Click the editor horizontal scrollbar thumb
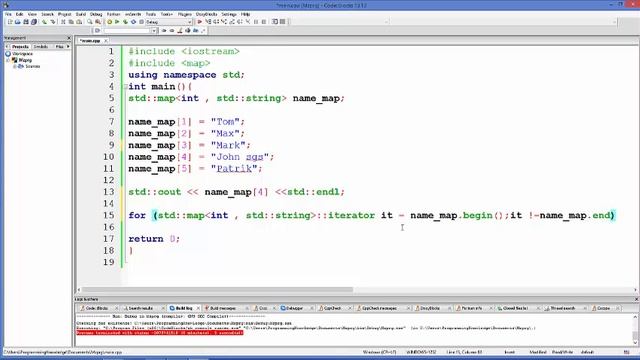Screen dimensions: 640x360 pyautogui.click(x=217, y=289)
